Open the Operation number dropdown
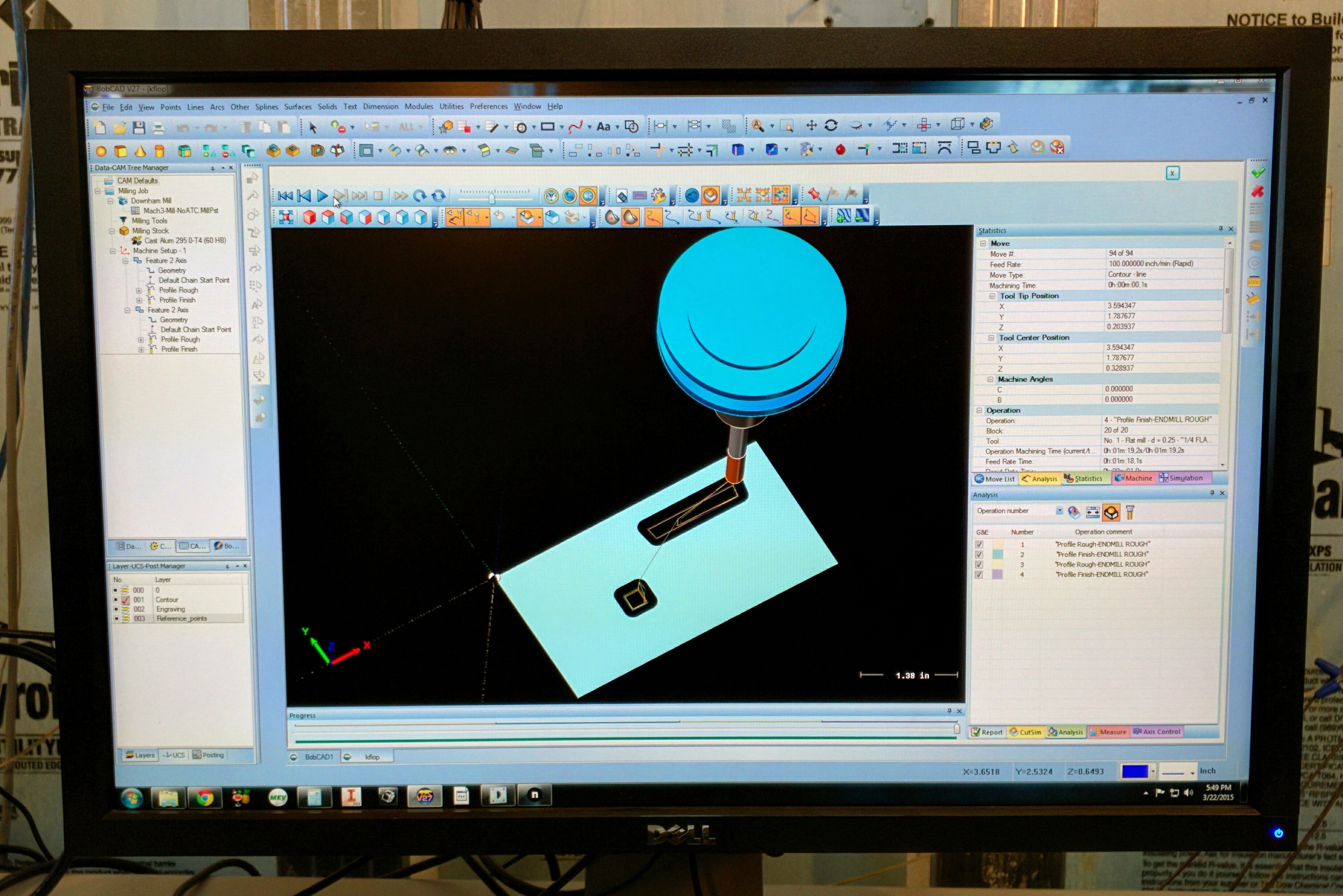Image resolution: width=1343 pixels, height=896 pixels. tap(1059, 511)
